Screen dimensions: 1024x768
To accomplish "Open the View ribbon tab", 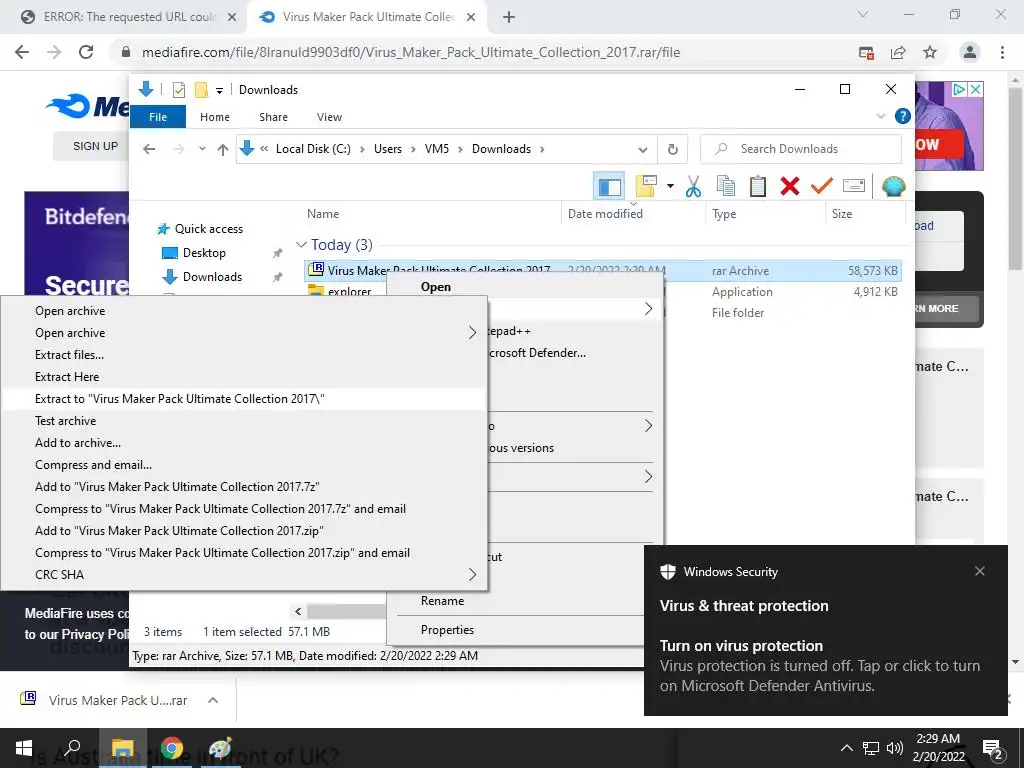I will tap(329, 117).
